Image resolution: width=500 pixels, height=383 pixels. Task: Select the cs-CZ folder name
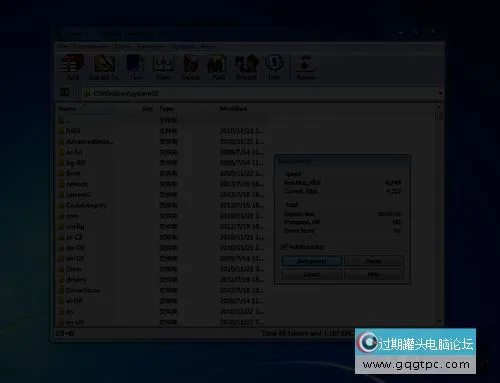[74, 237]
